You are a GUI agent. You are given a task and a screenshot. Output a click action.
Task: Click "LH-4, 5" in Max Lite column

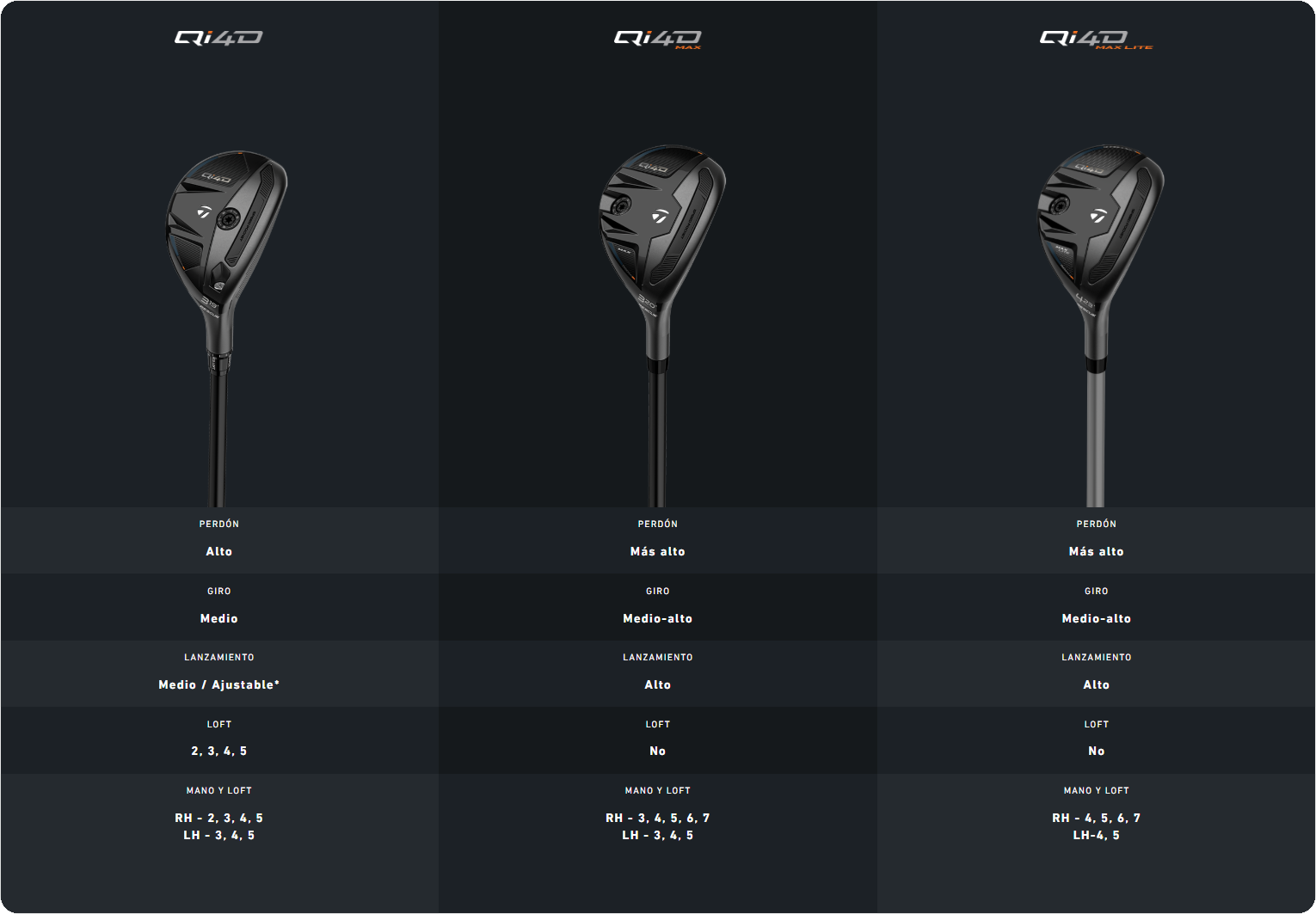point(1097,835)
